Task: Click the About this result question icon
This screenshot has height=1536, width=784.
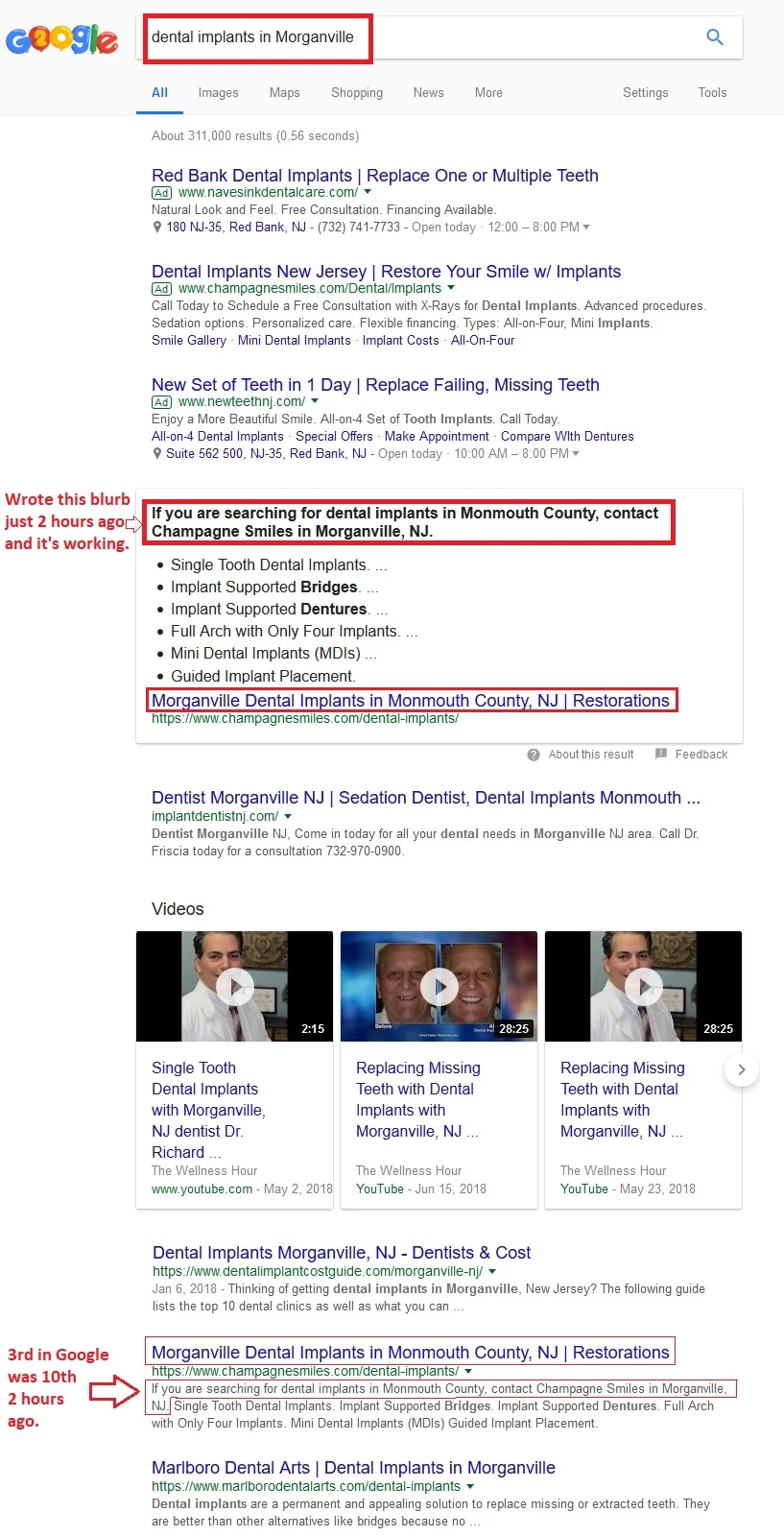Action: pos(534,755)
